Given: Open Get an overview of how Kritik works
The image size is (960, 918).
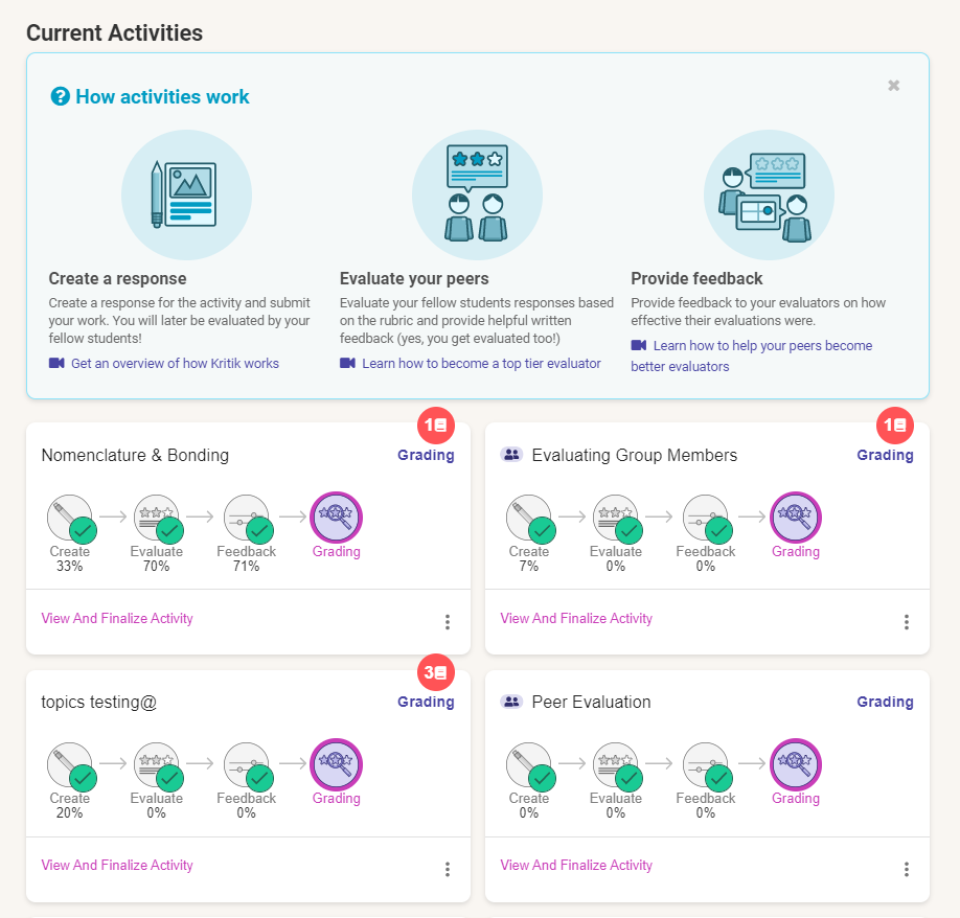Looking at the screenshot, I should pyautogui.click(x=174, y=364).
